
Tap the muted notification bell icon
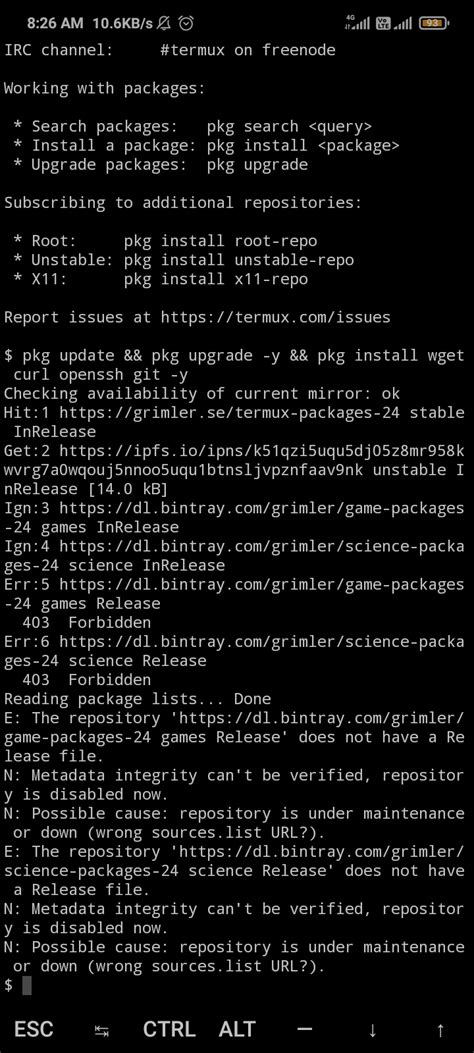[164, 24]
